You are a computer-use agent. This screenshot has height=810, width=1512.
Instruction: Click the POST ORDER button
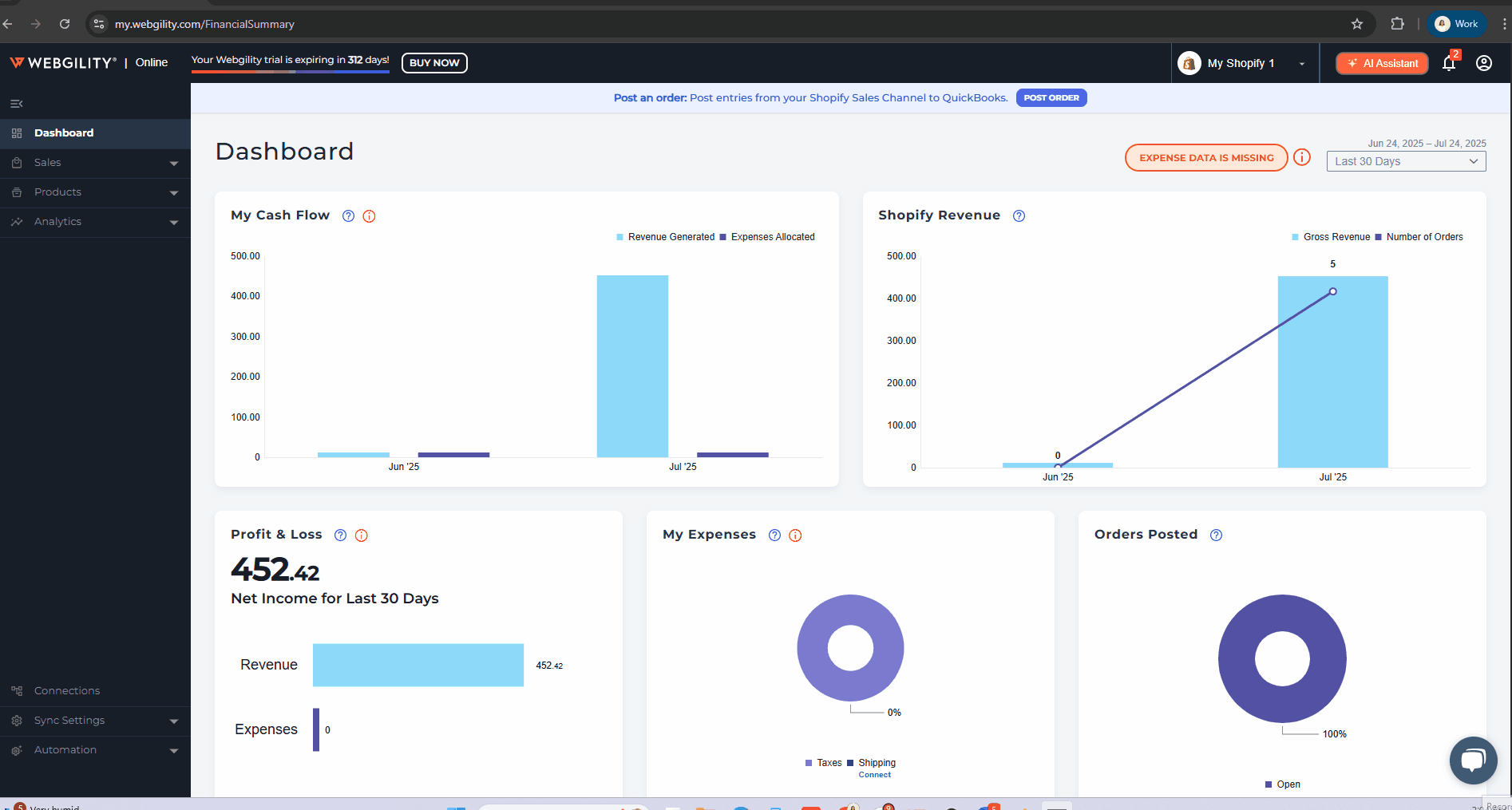[x=1051, y=98]
